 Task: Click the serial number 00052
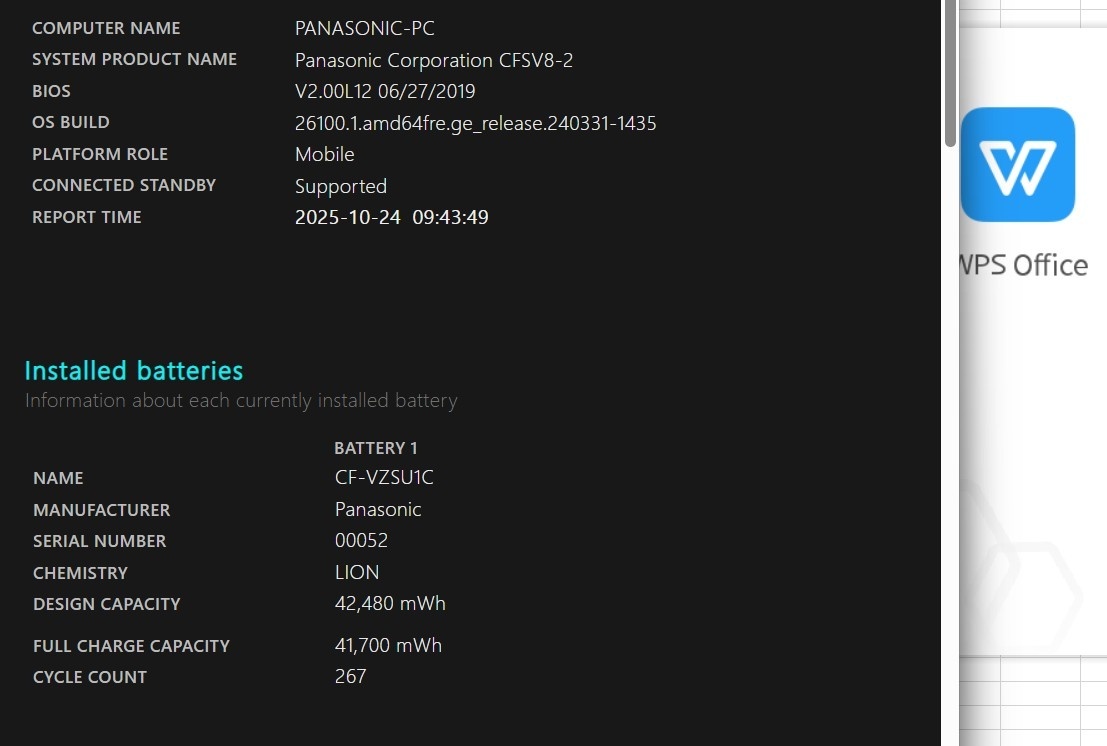point(361,541)
